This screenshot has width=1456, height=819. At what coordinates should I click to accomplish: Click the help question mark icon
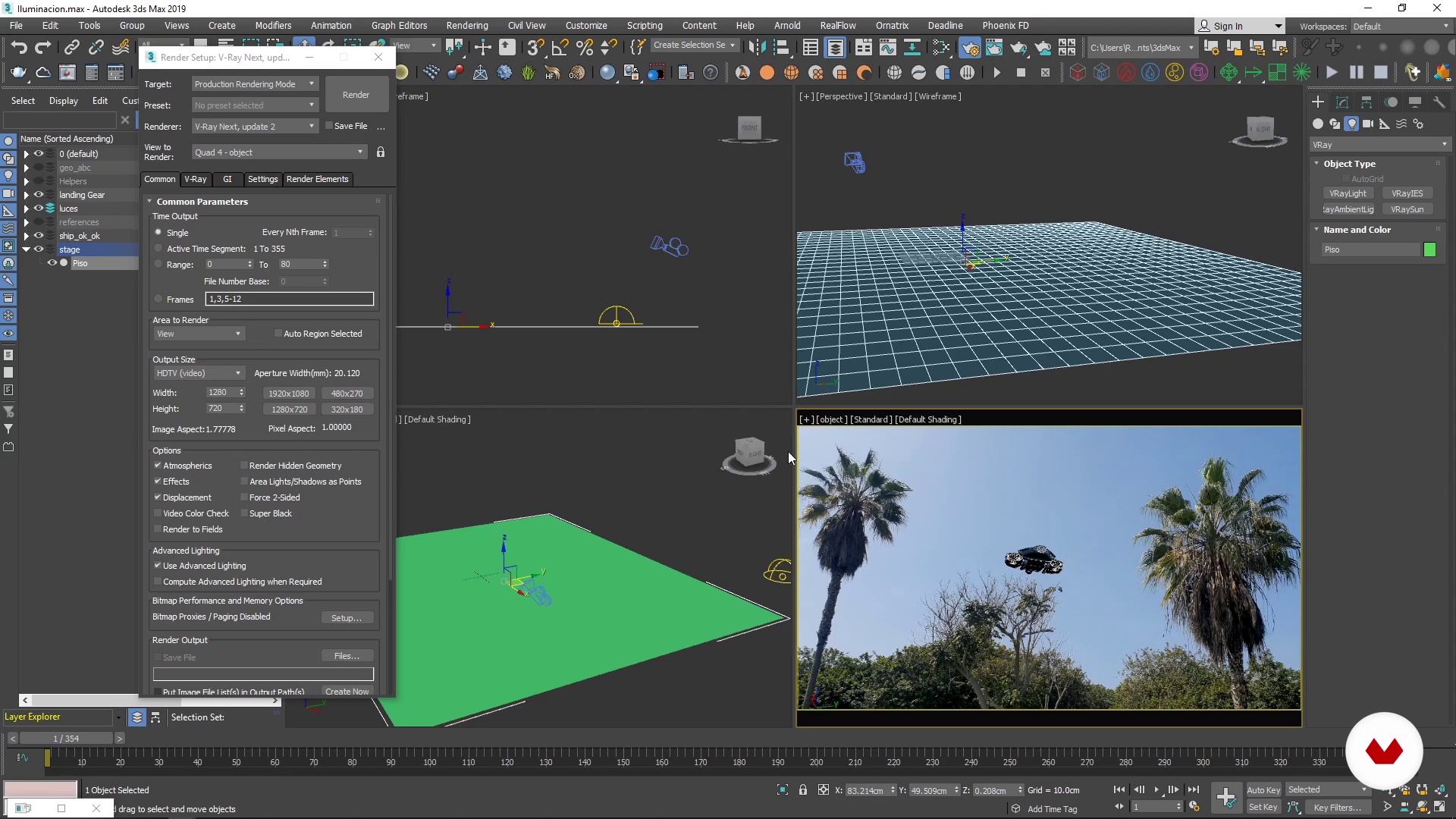(x=711, y=73)
